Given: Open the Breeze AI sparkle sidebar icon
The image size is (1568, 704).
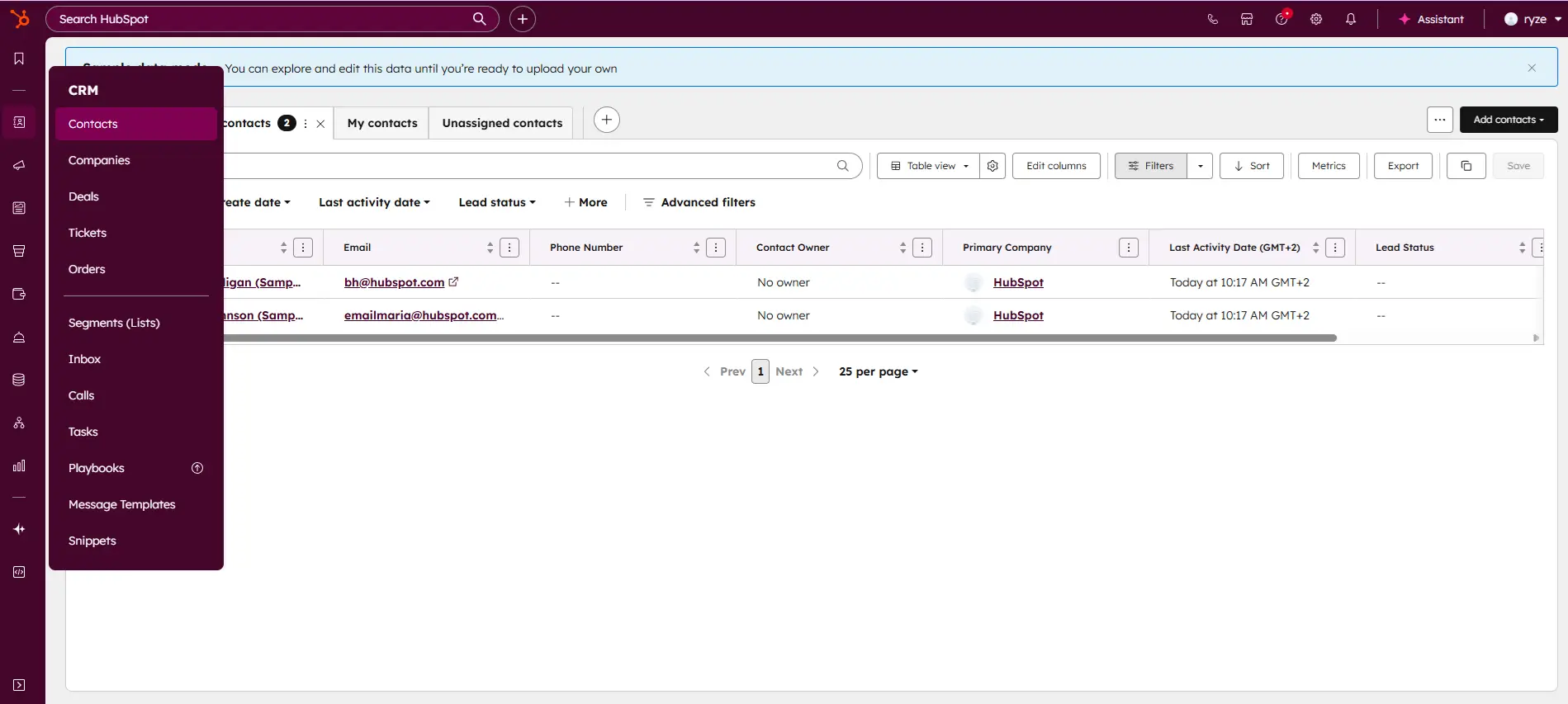Looking at the screenshot, I should 19,529.
